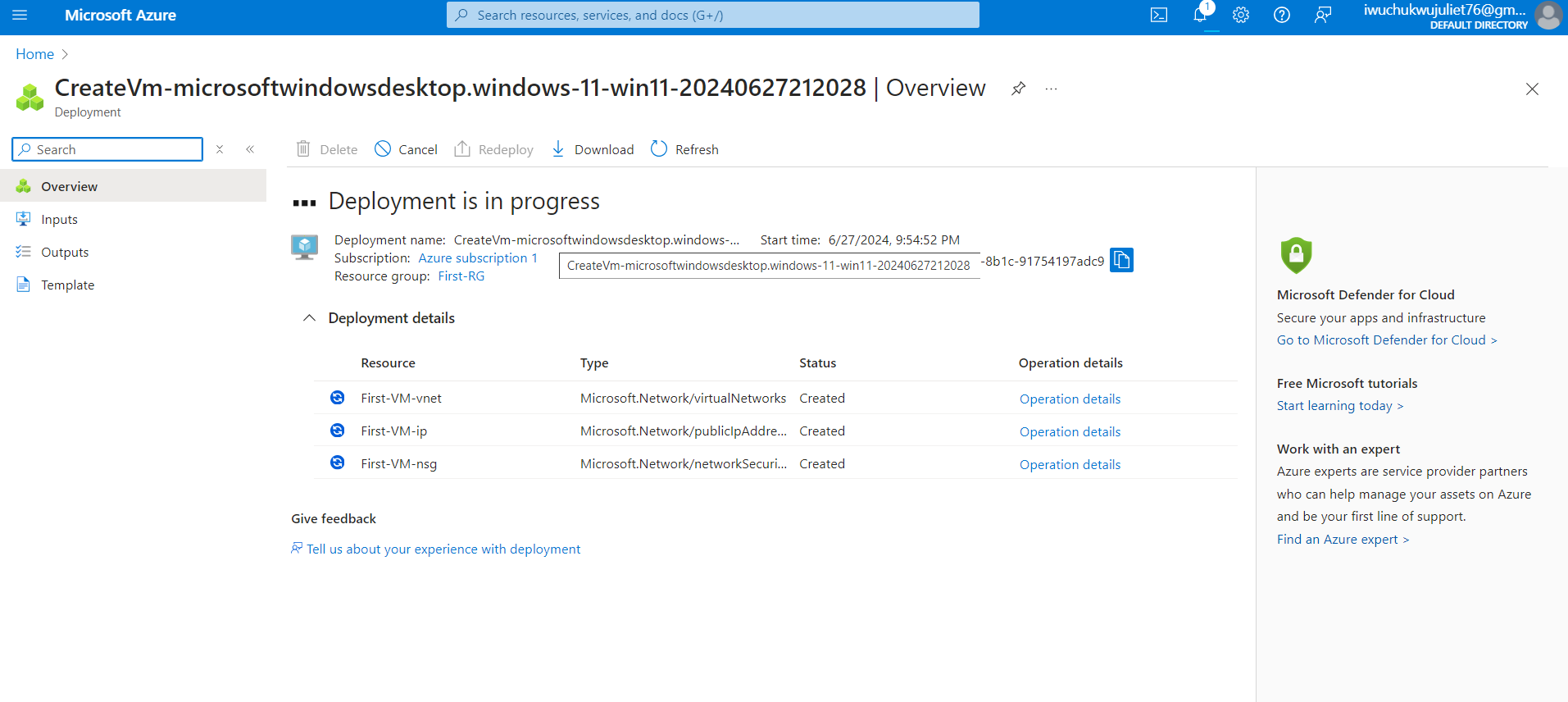Open portal settings gear

[1241, 15]
